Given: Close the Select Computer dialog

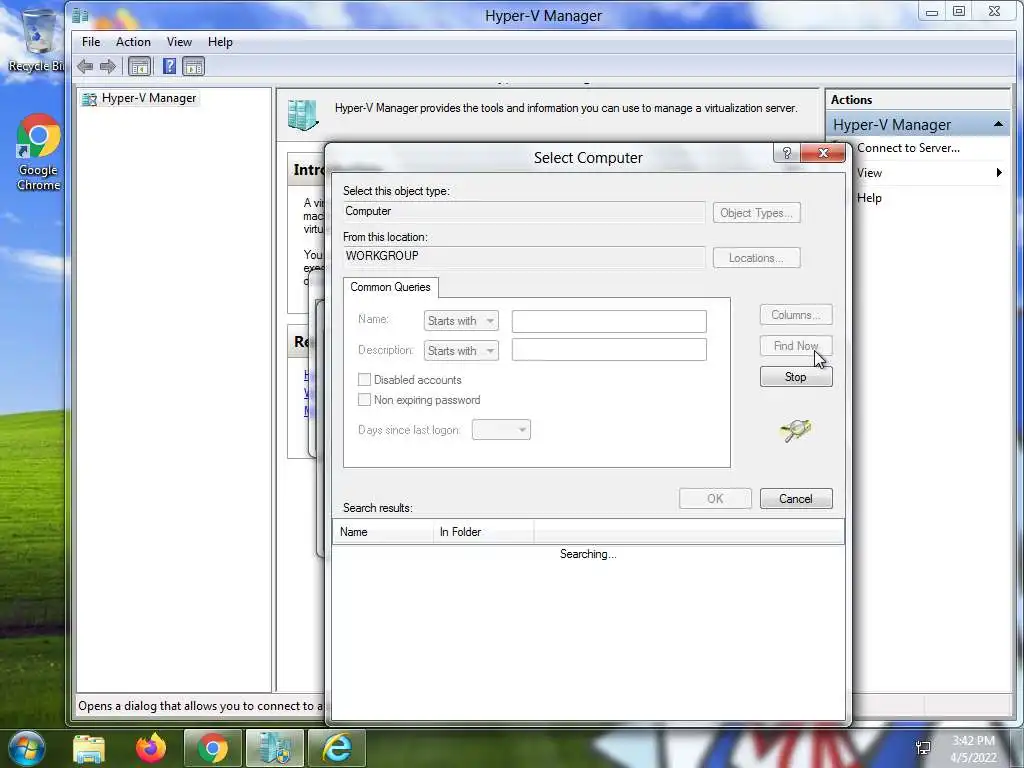Looking at the screenshot, I should click(x=823, y=153).
